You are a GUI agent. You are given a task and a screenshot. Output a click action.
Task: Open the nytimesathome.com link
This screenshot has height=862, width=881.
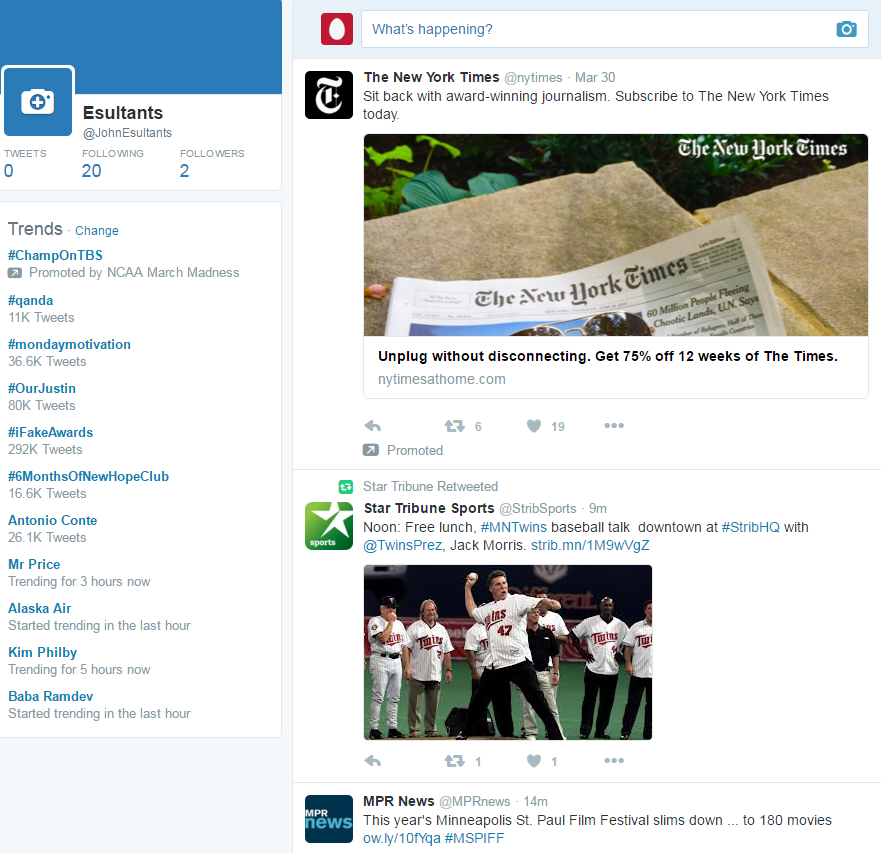coord(442,379)
